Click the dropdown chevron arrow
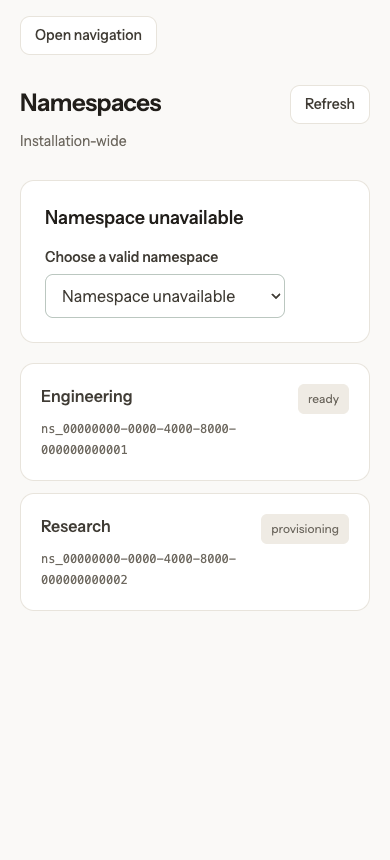This screenshot has width=390, height=860. [275, 296]
